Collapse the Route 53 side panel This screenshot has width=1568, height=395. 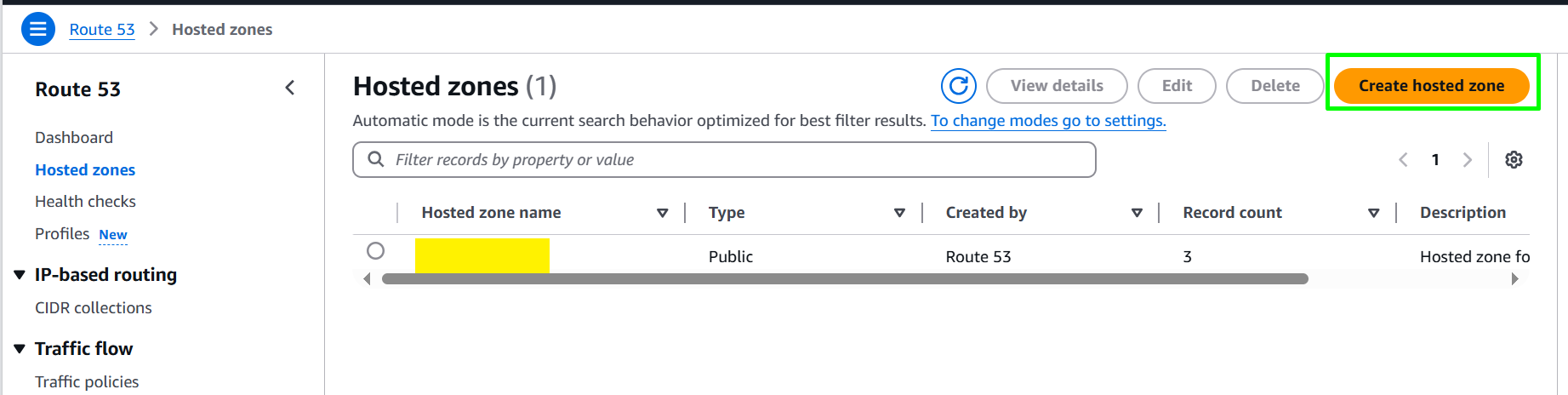coord(290,88)
